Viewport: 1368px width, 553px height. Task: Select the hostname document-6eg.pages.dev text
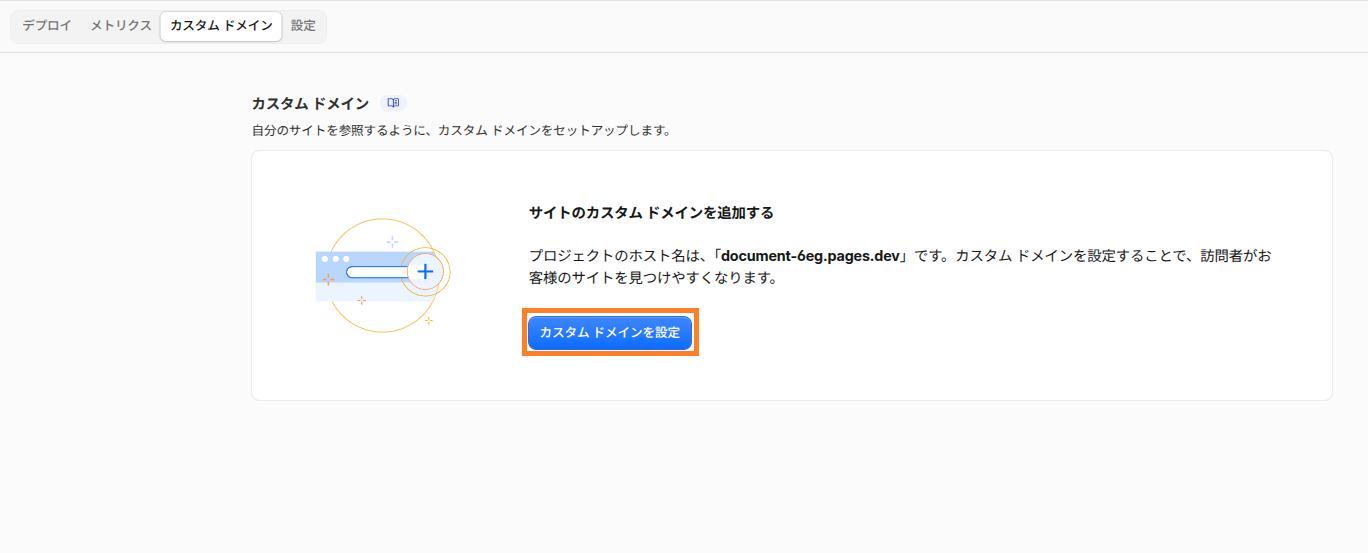[x=813, y=256]
